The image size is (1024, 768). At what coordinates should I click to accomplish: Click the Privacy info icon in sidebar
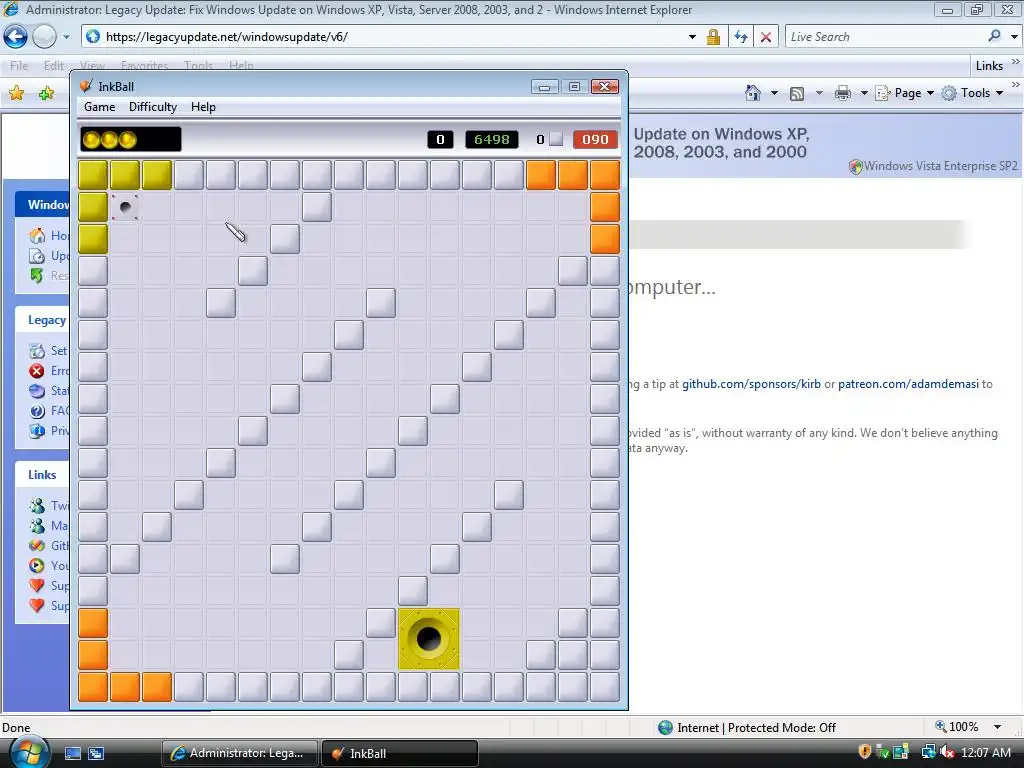pyautogui.click(x=37, y=431)
